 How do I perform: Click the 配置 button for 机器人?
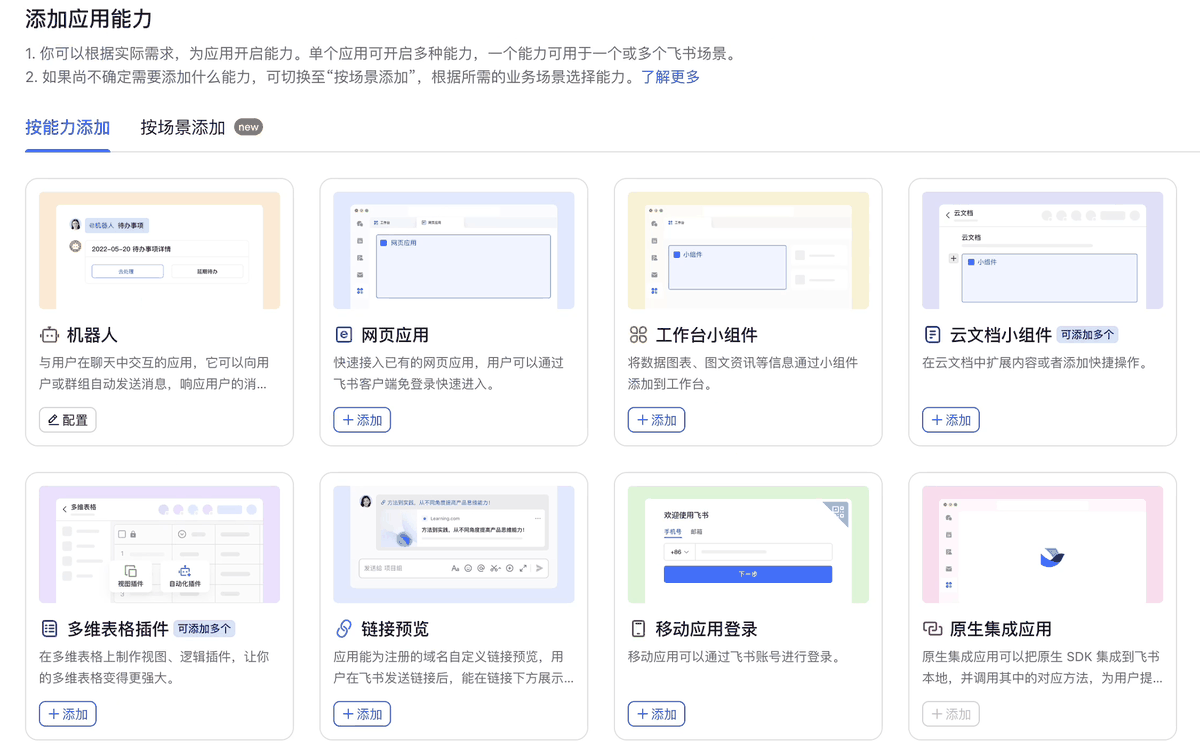[x=68, y=420]
